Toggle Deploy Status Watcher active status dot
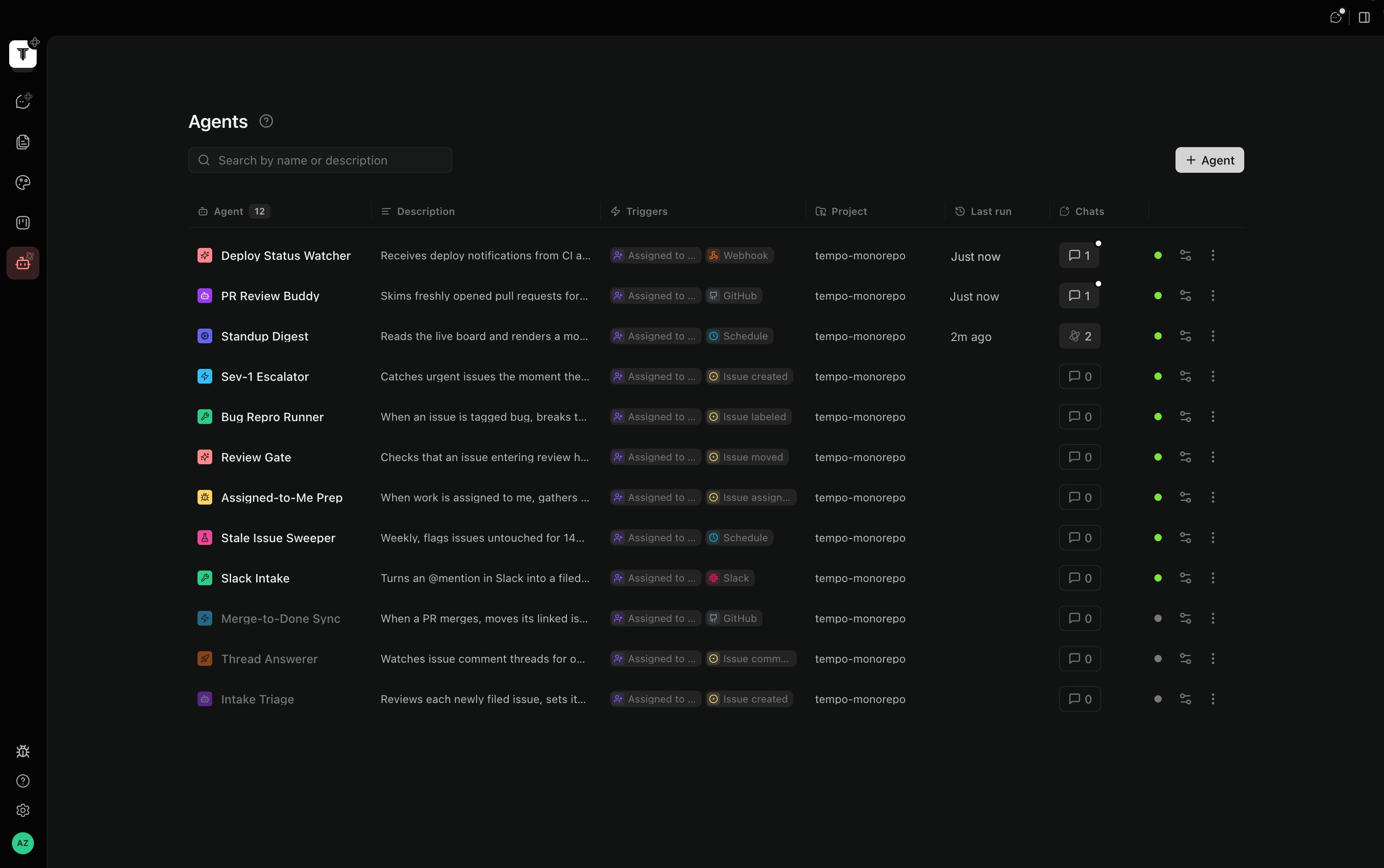This screenshot has width=1384, height=868. 1158,255
